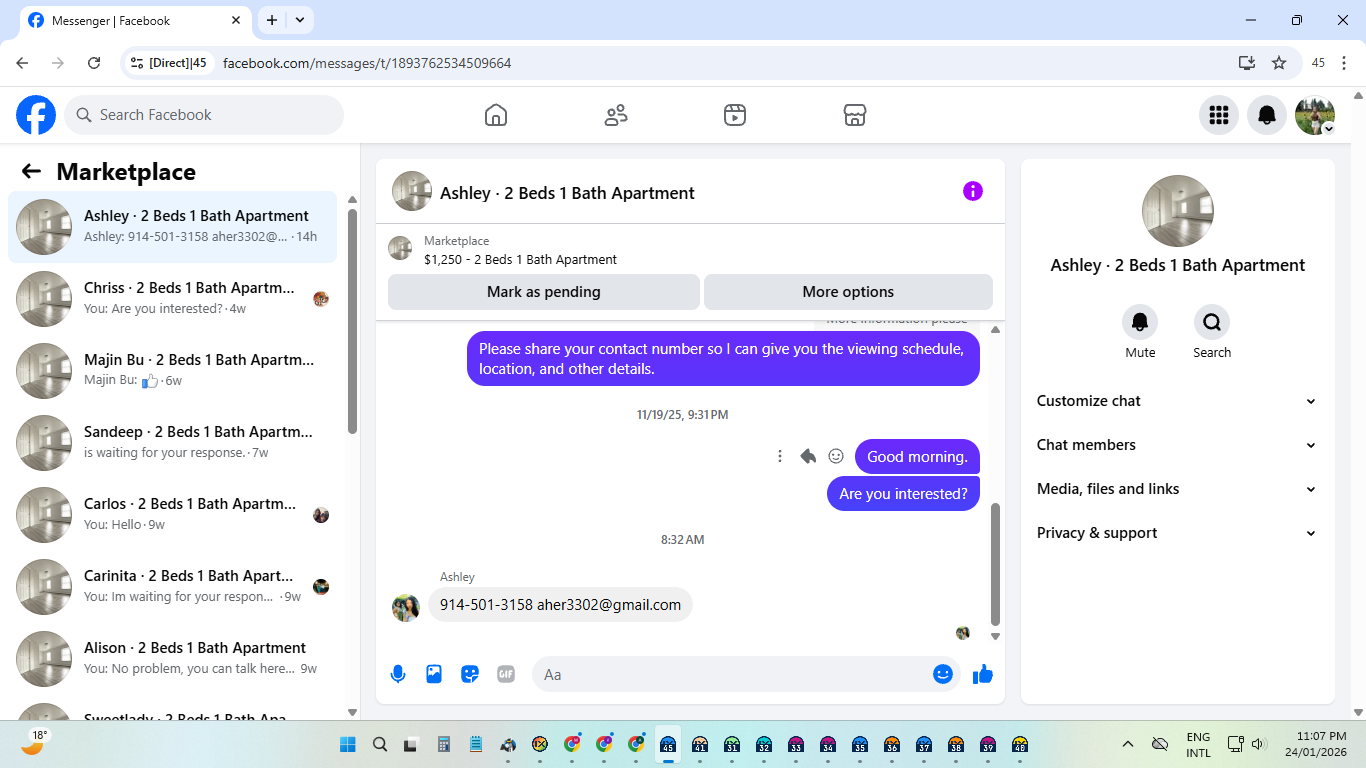React to the Good morning message
This screenshot has width=1366, height=768.
836,456
